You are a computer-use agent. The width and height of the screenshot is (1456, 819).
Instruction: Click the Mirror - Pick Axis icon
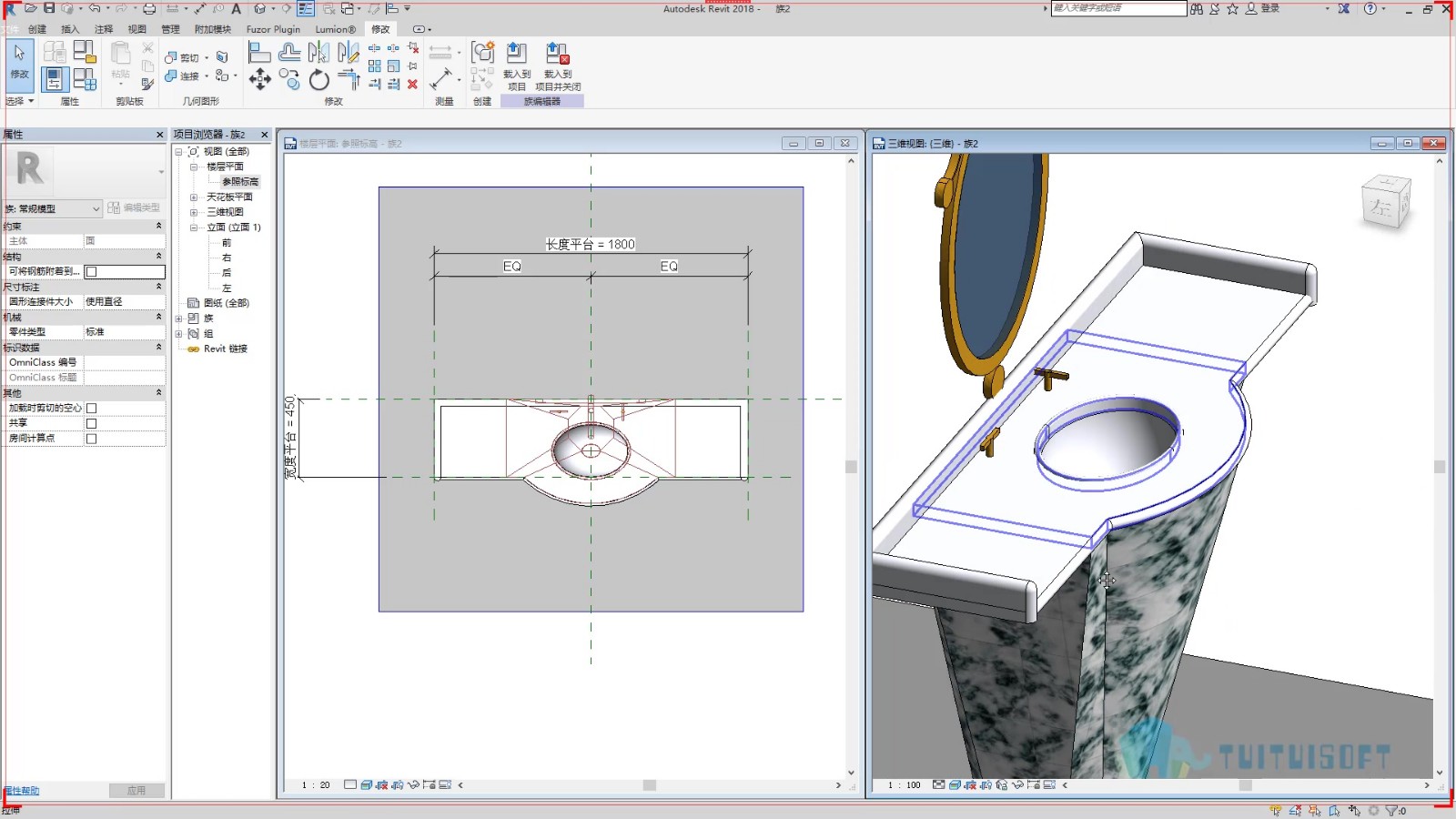(319, 52)
